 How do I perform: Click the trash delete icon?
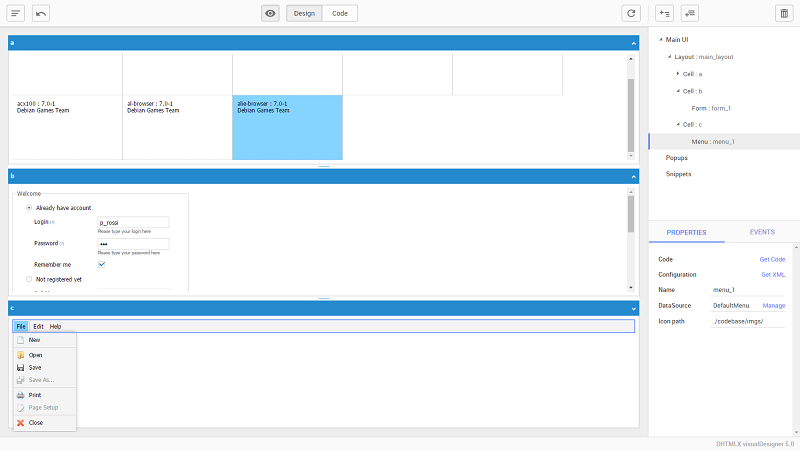783,13
